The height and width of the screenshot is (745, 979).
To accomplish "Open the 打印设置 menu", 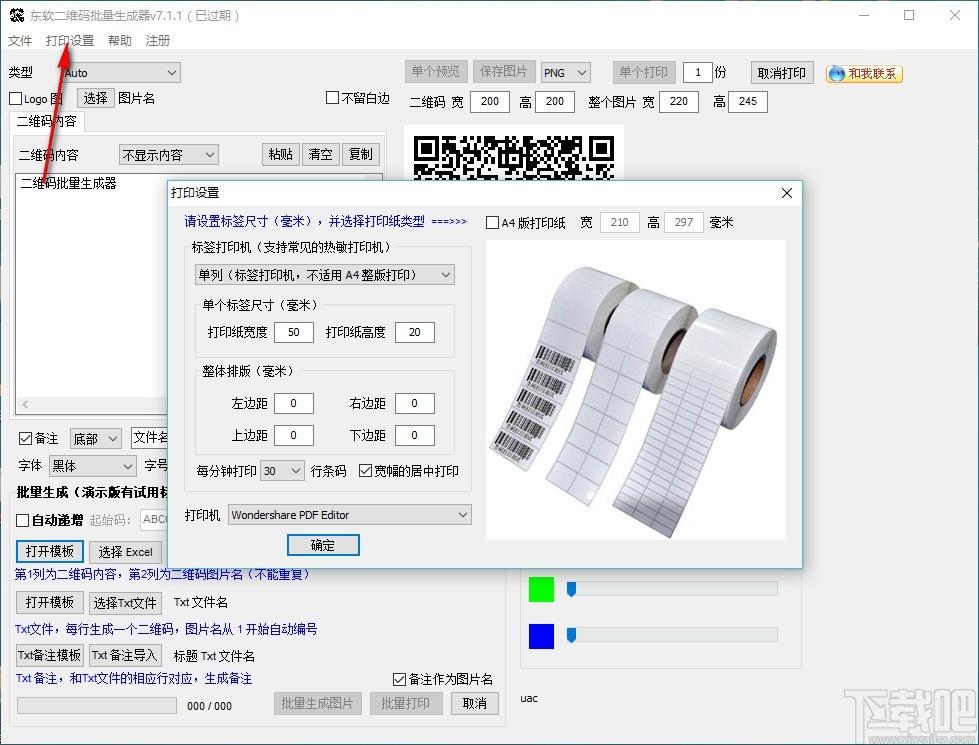I will (x=70, y=41).
